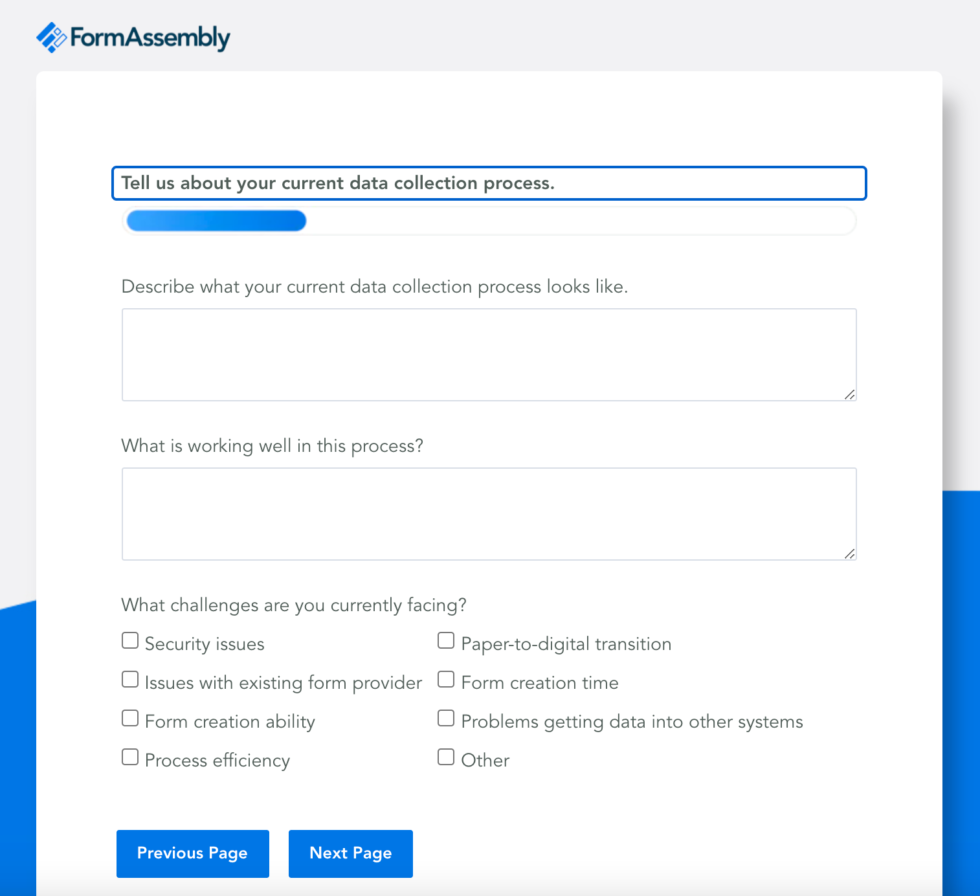
Task: Enable the Form creation ability option
Action: 130,717
